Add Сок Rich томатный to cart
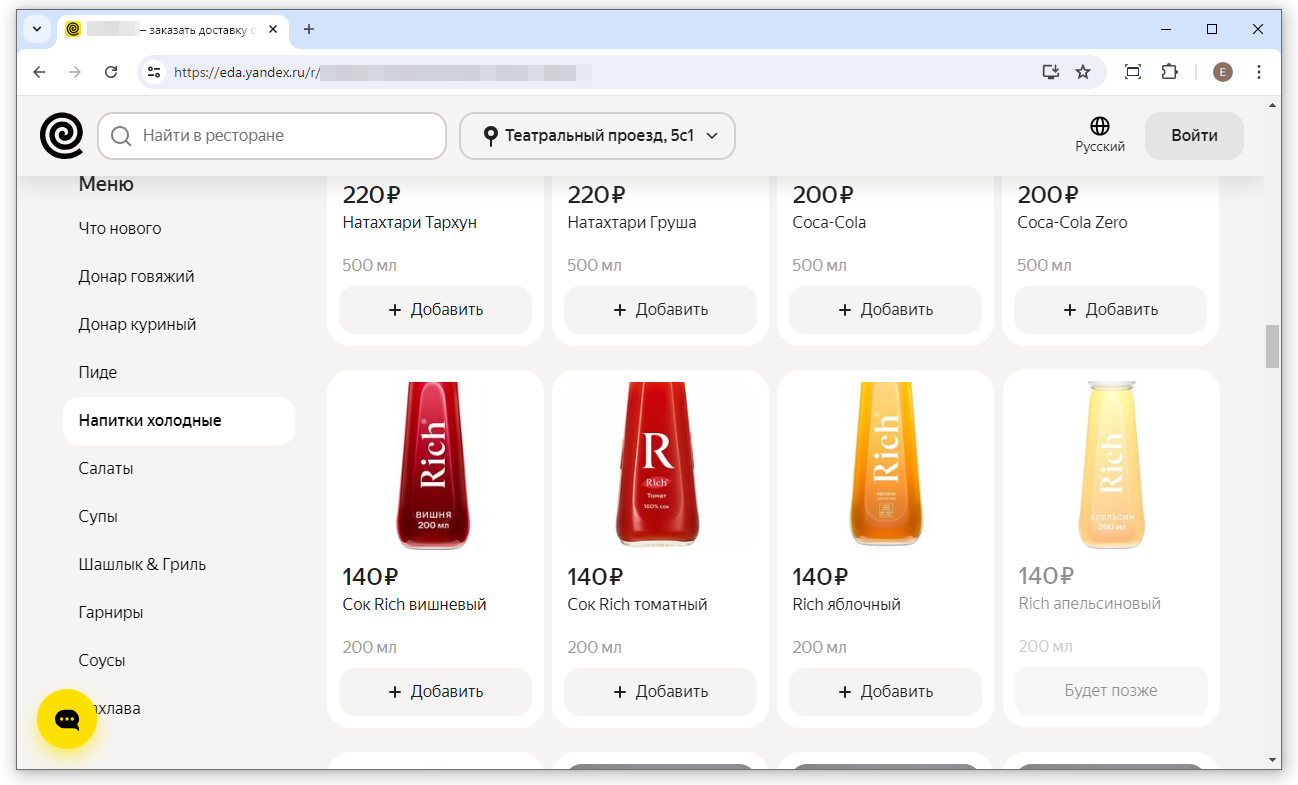The height and width of the screenshot is (785, 1298). pyautogui.click(x=660, y=692)
